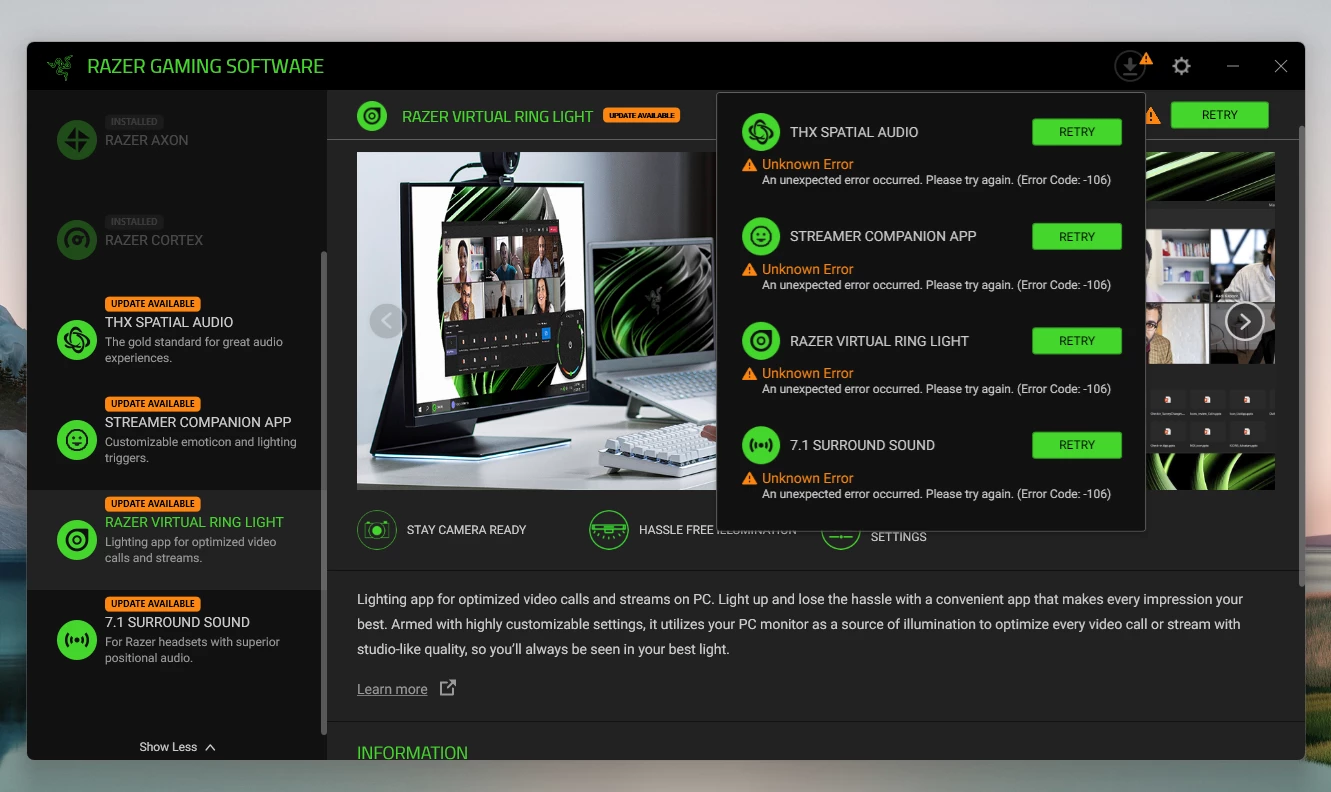Click the external link icon beside Learn more
Screen dimensions: 1331x792
pos(448,688)
